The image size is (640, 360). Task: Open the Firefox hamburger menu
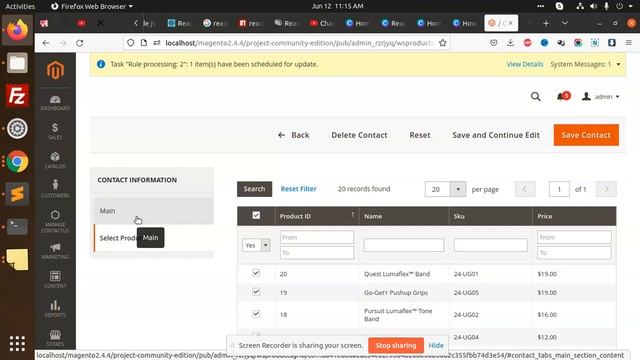[629, 43]
